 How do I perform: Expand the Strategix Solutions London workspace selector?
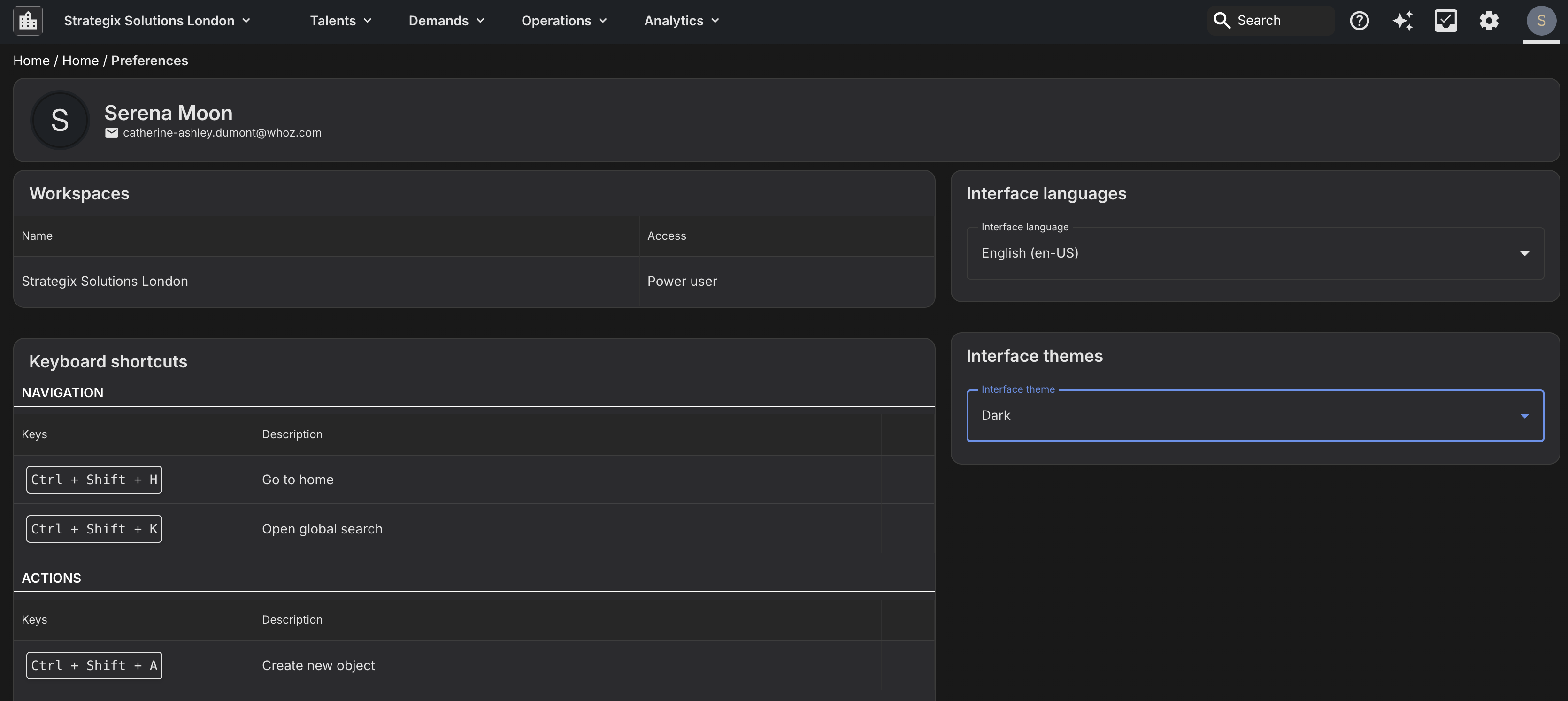(x=156, y=20)
